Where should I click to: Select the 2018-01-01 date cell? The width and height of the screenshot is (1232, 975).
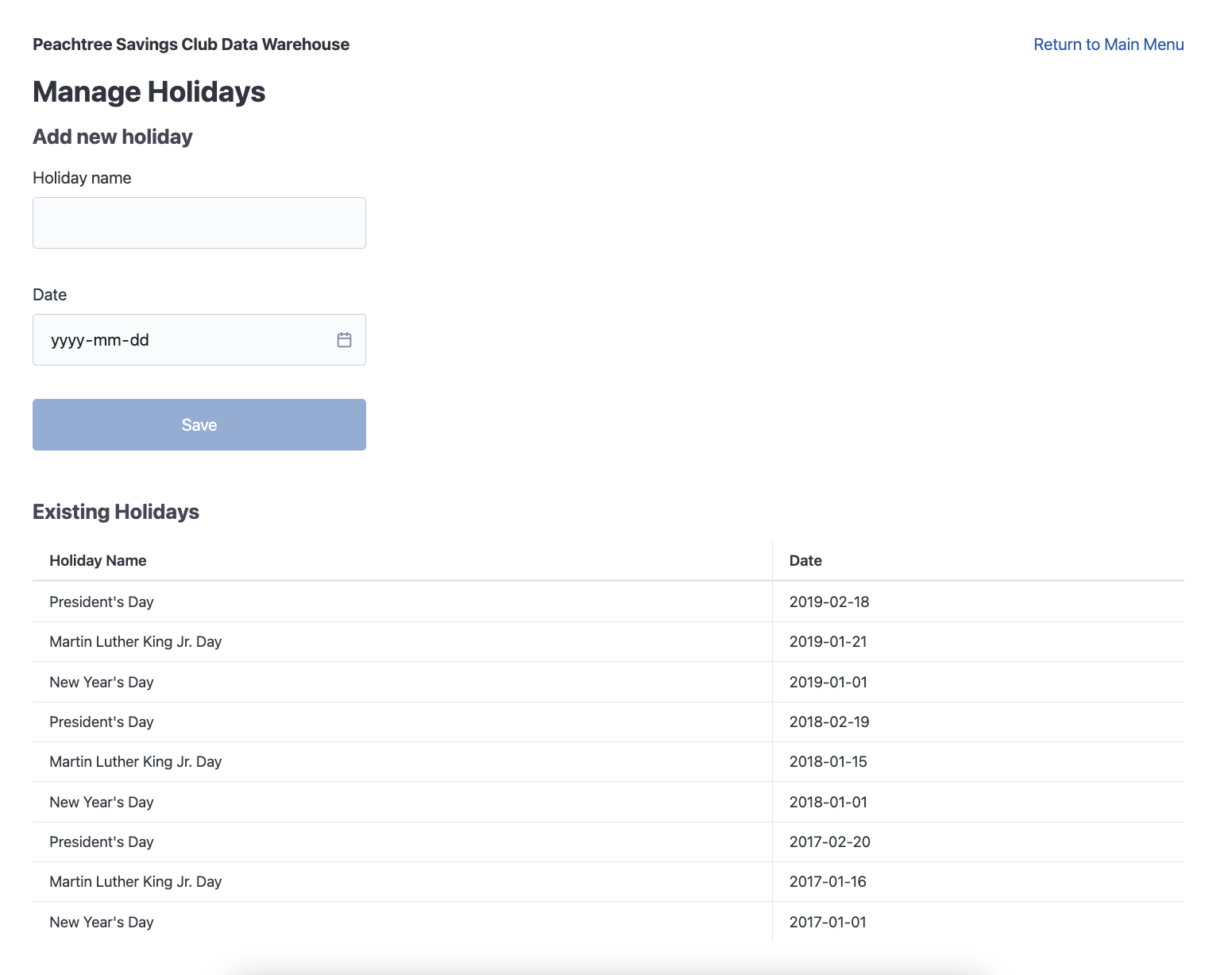(828, 802)
